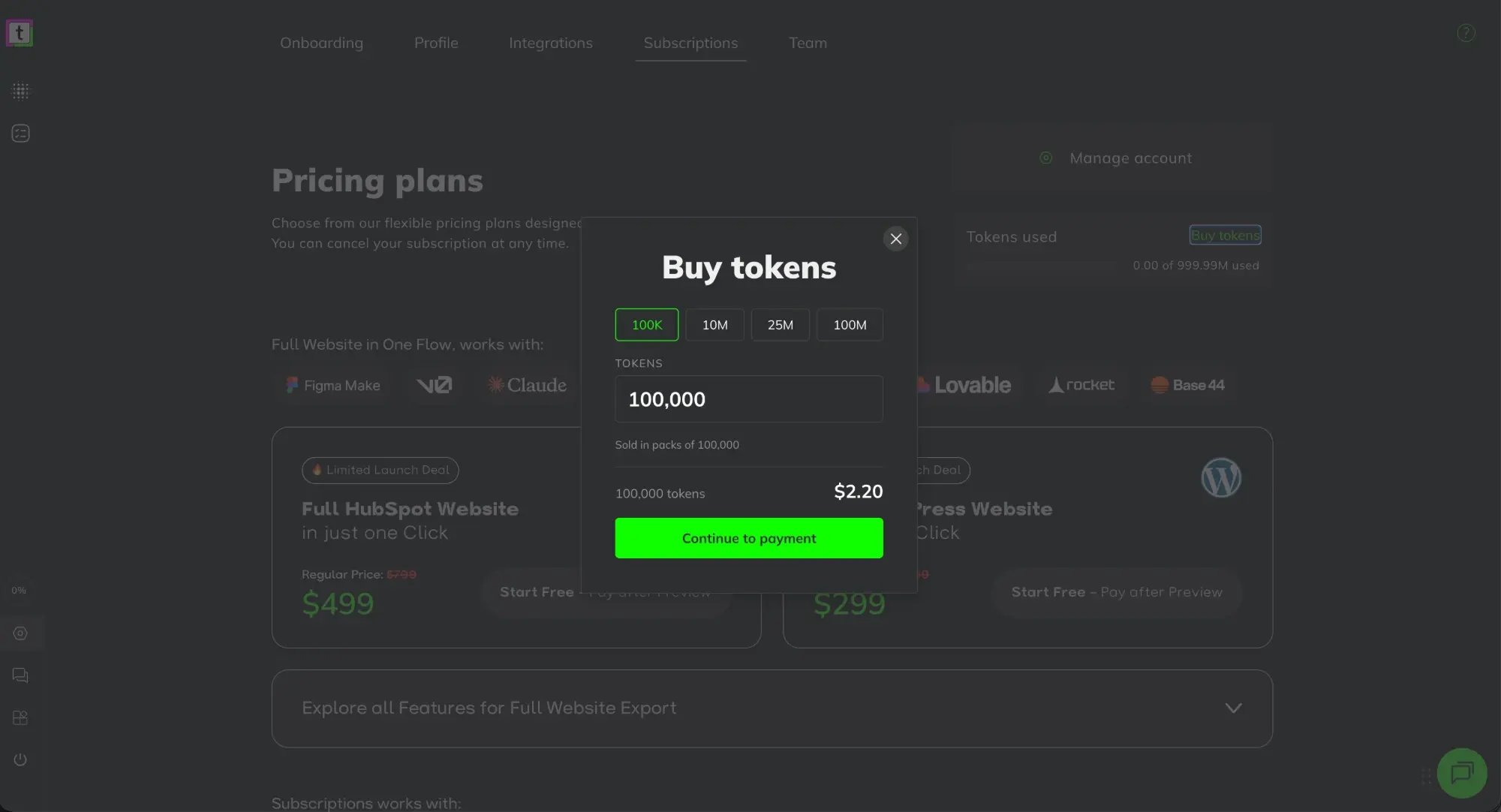Click the Limited Launch Deal badge
The height and width of the screenshot is (812, 1501).
point(381,470)
